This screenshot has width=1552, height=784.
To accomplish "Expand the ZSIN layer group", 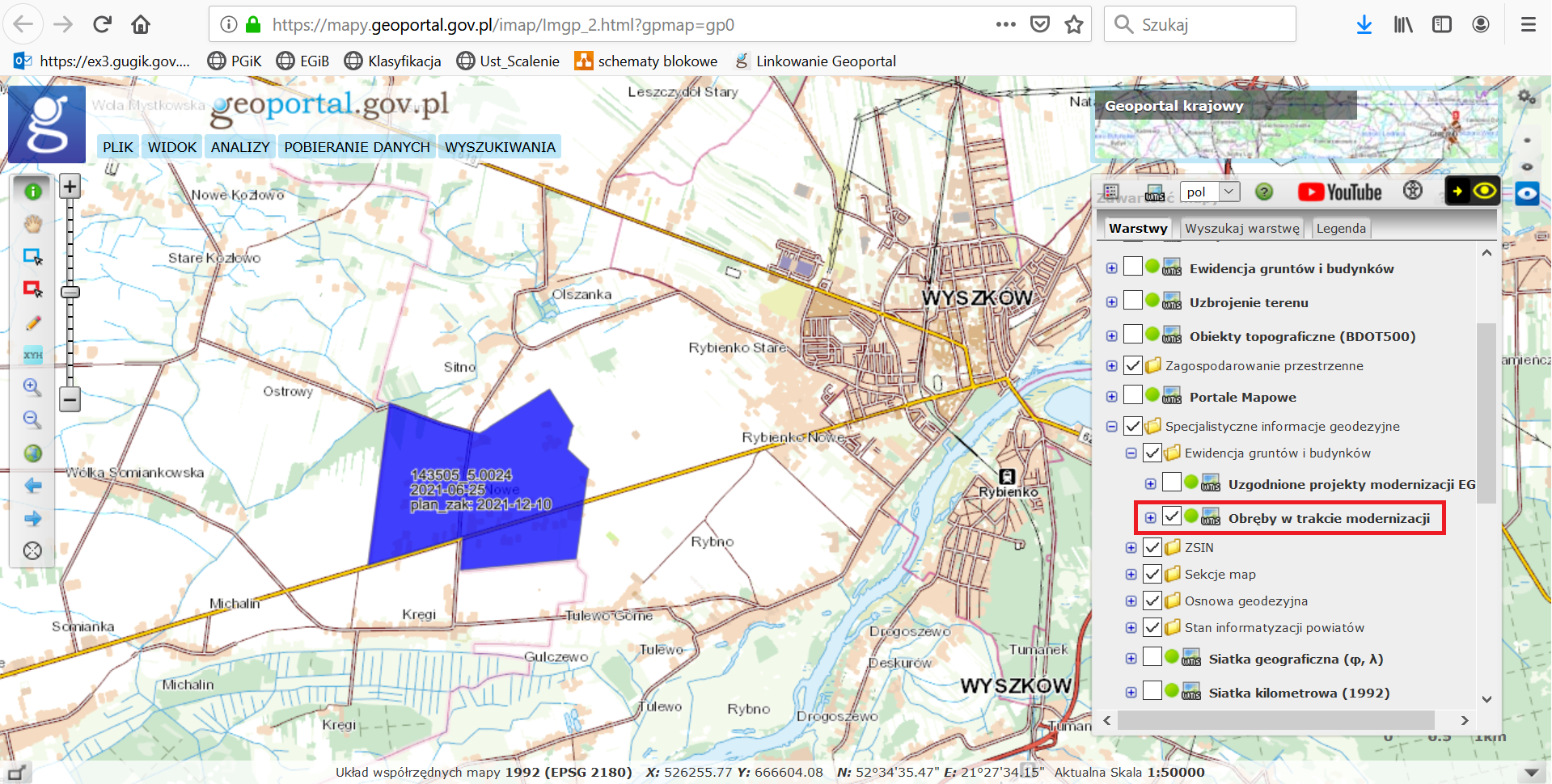I will pyautogui.click(x=1131, y=548).
